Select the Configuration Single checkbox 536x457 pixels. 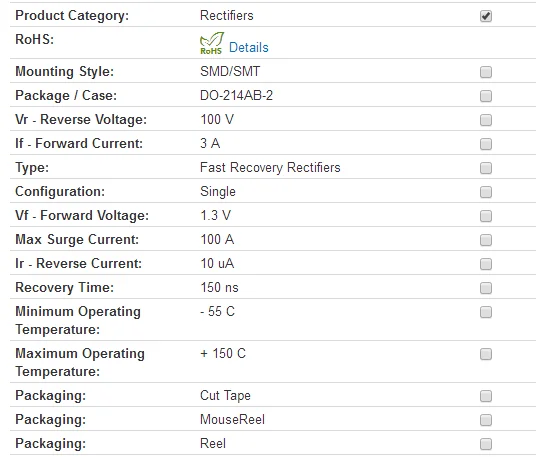click(x=486, y=192)
